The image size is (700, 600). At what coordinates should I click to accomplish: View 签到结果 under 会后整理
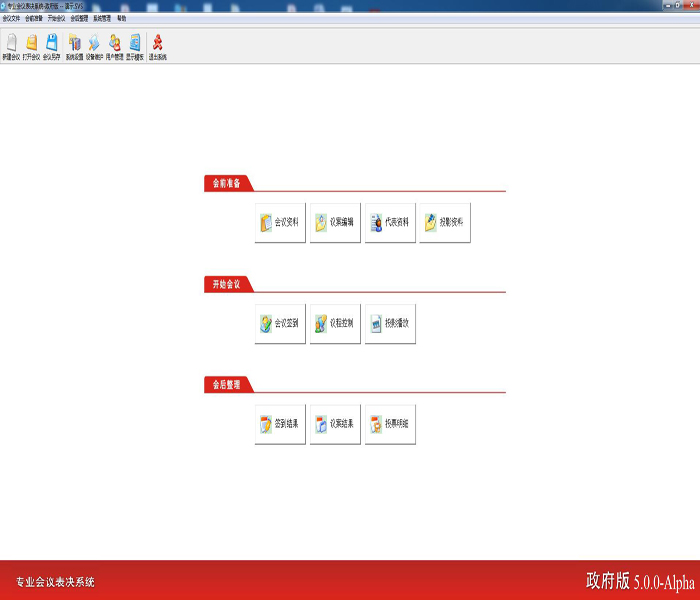280,424
